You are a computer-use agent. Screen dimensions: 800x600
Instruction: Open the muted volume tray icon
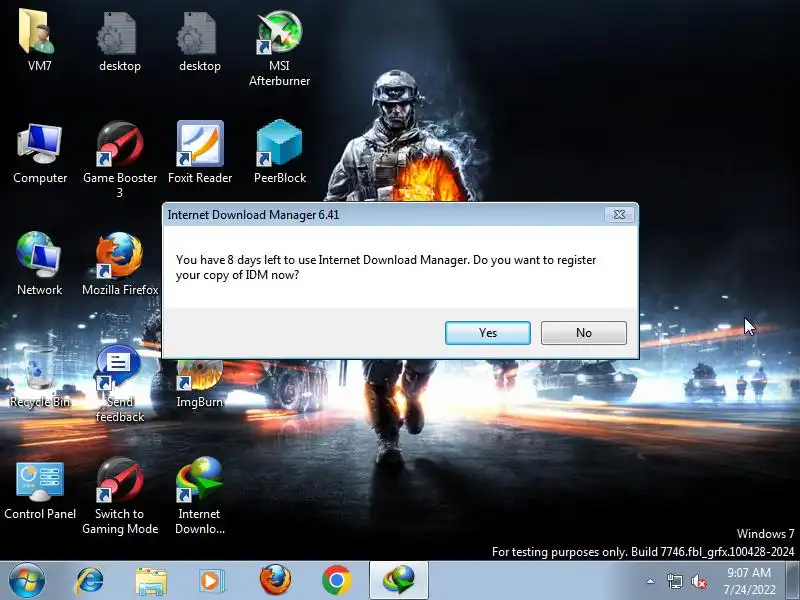tap(698, 581)
